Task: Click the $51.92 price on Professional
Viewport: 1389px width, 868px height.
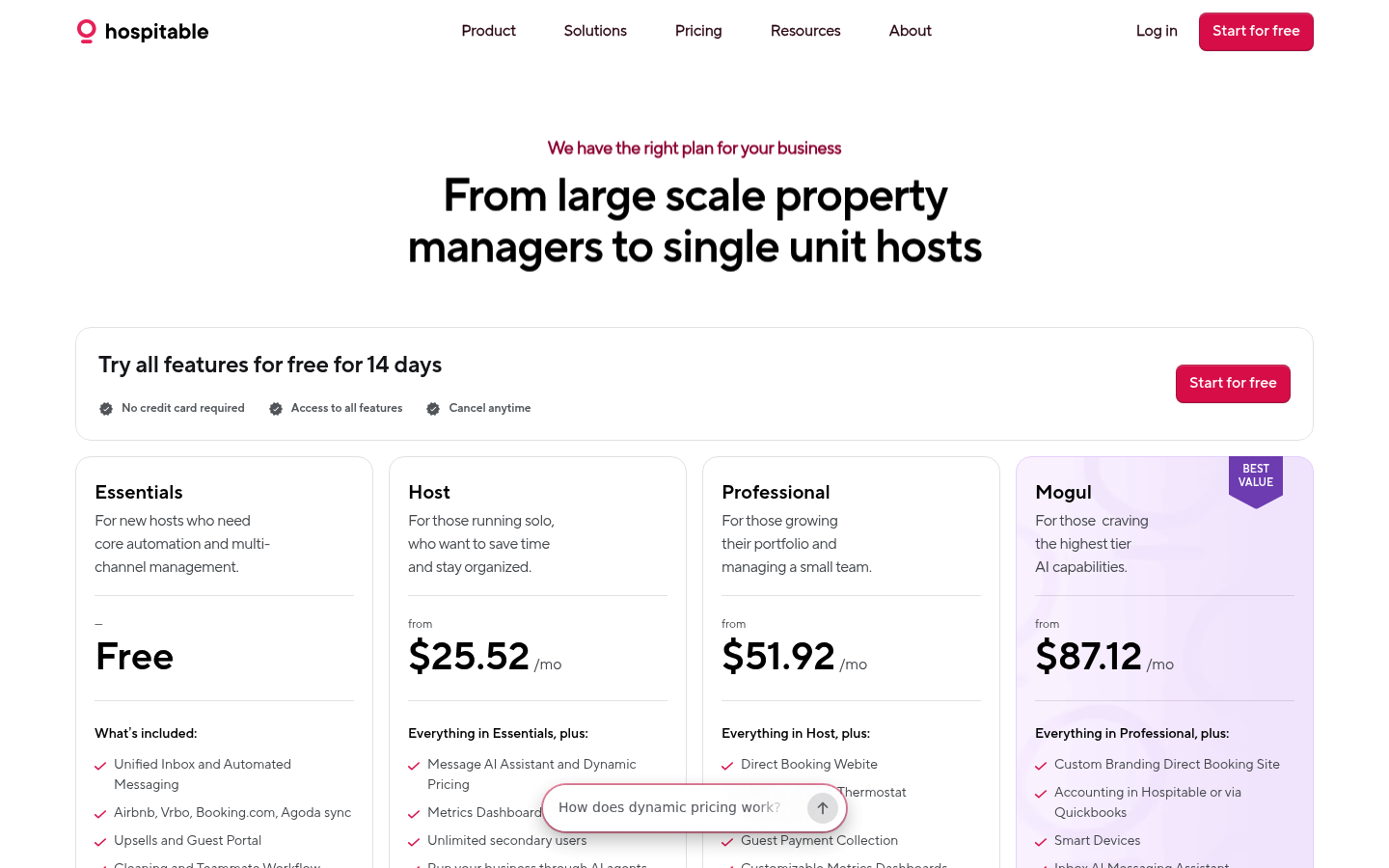Action: tap(778, 657)
